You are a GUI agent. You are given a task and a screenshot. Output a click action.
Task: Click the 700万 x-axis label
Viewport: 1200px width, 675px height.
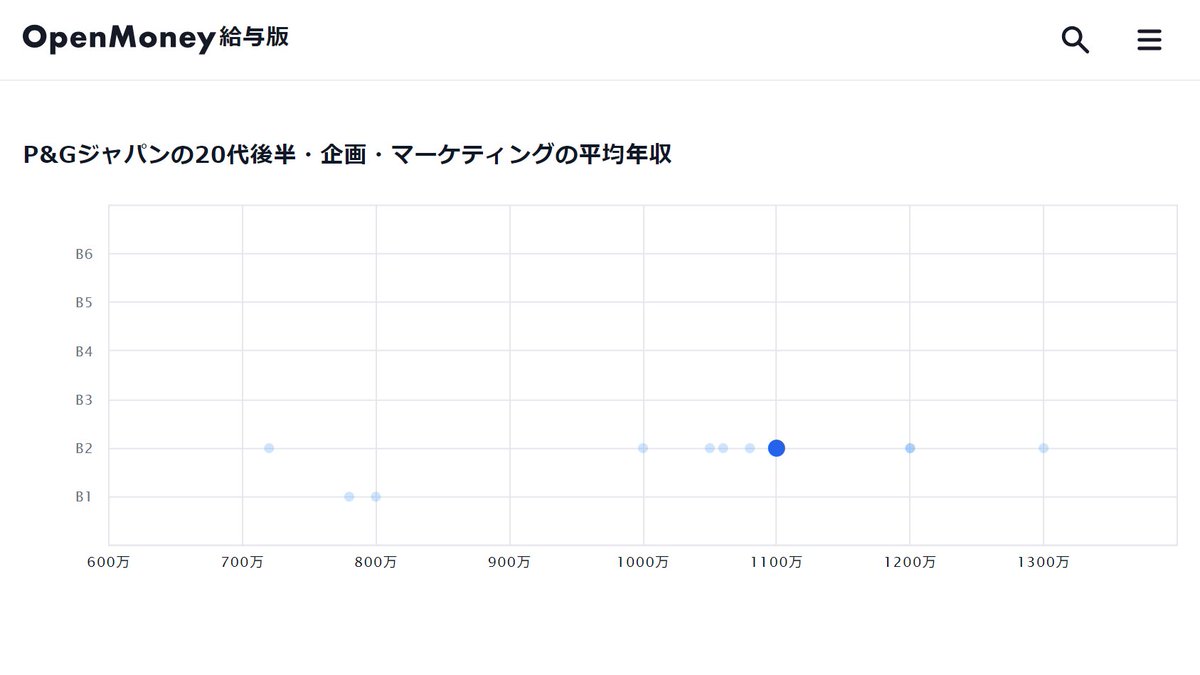coord(243,563)
